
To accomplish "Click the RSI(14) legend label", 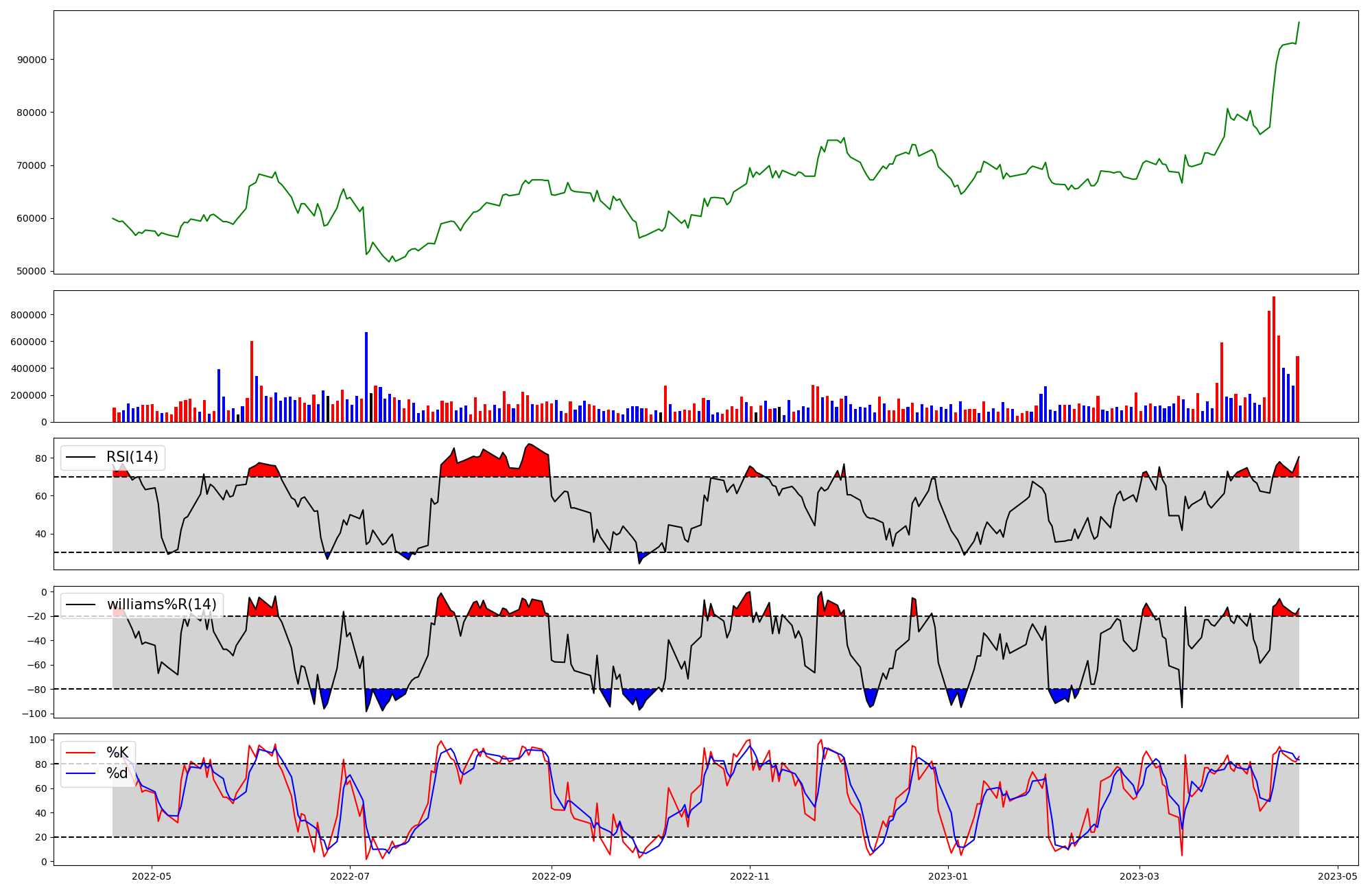I will pyautogui.click(x=132, y=457).
